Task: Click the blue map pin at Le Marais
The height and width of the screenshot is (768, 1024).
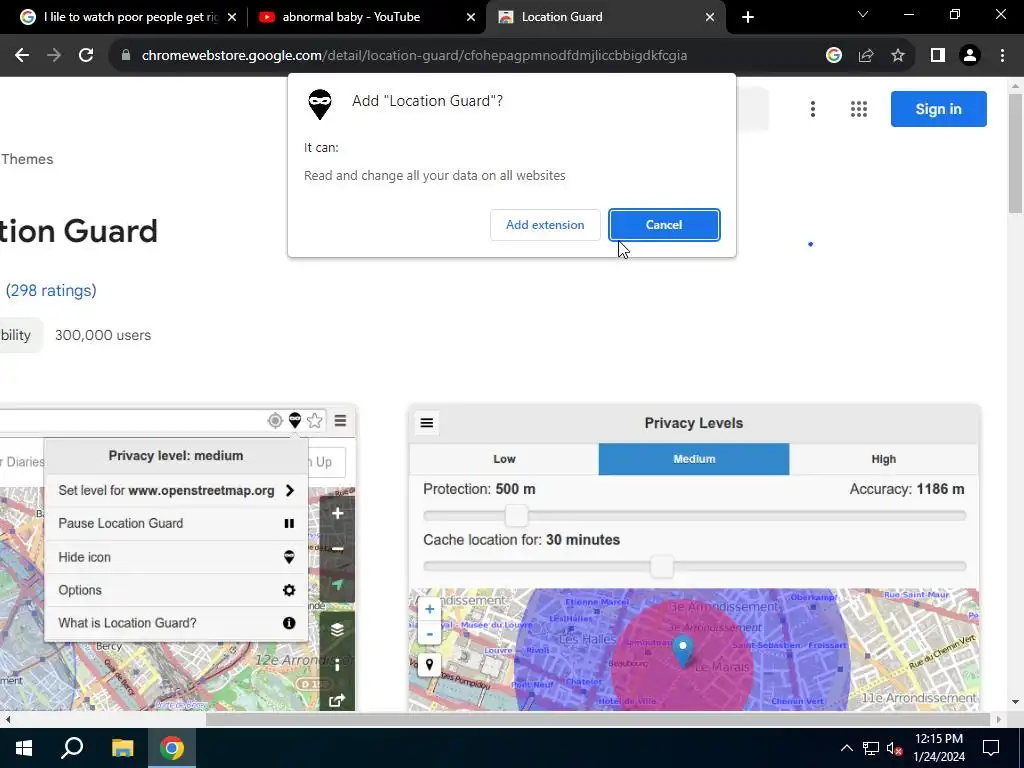Action: (683, 651)
